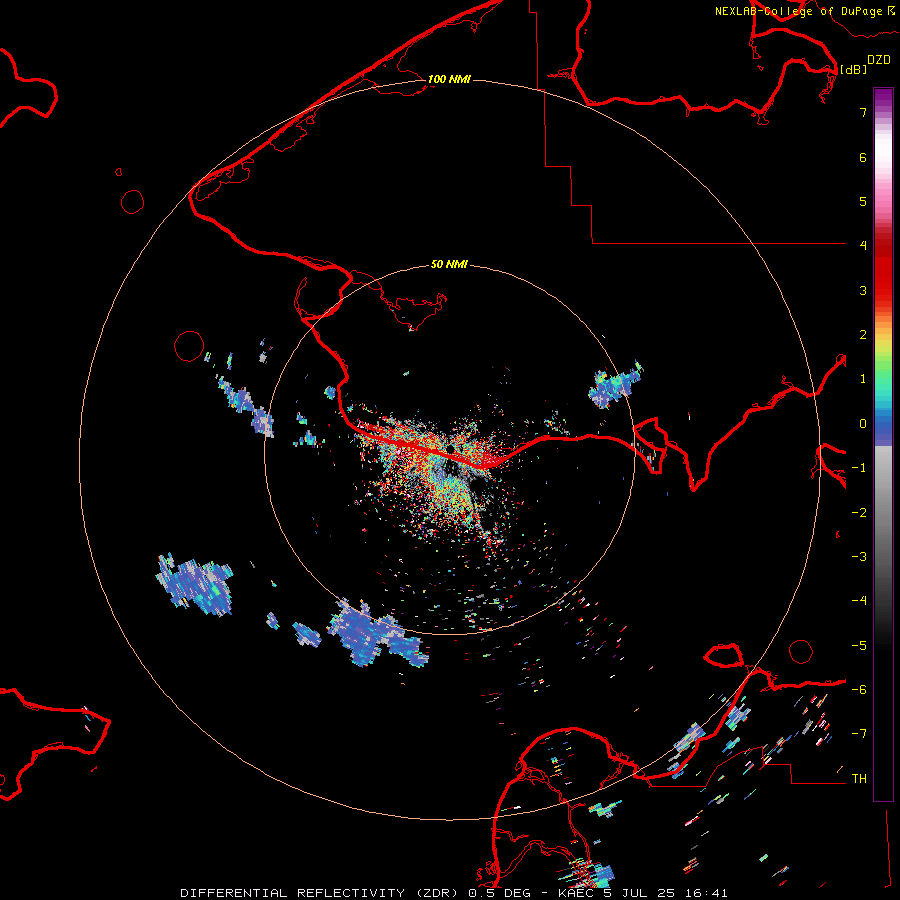Click the TH threshold label on scale

tap(859, 779)
